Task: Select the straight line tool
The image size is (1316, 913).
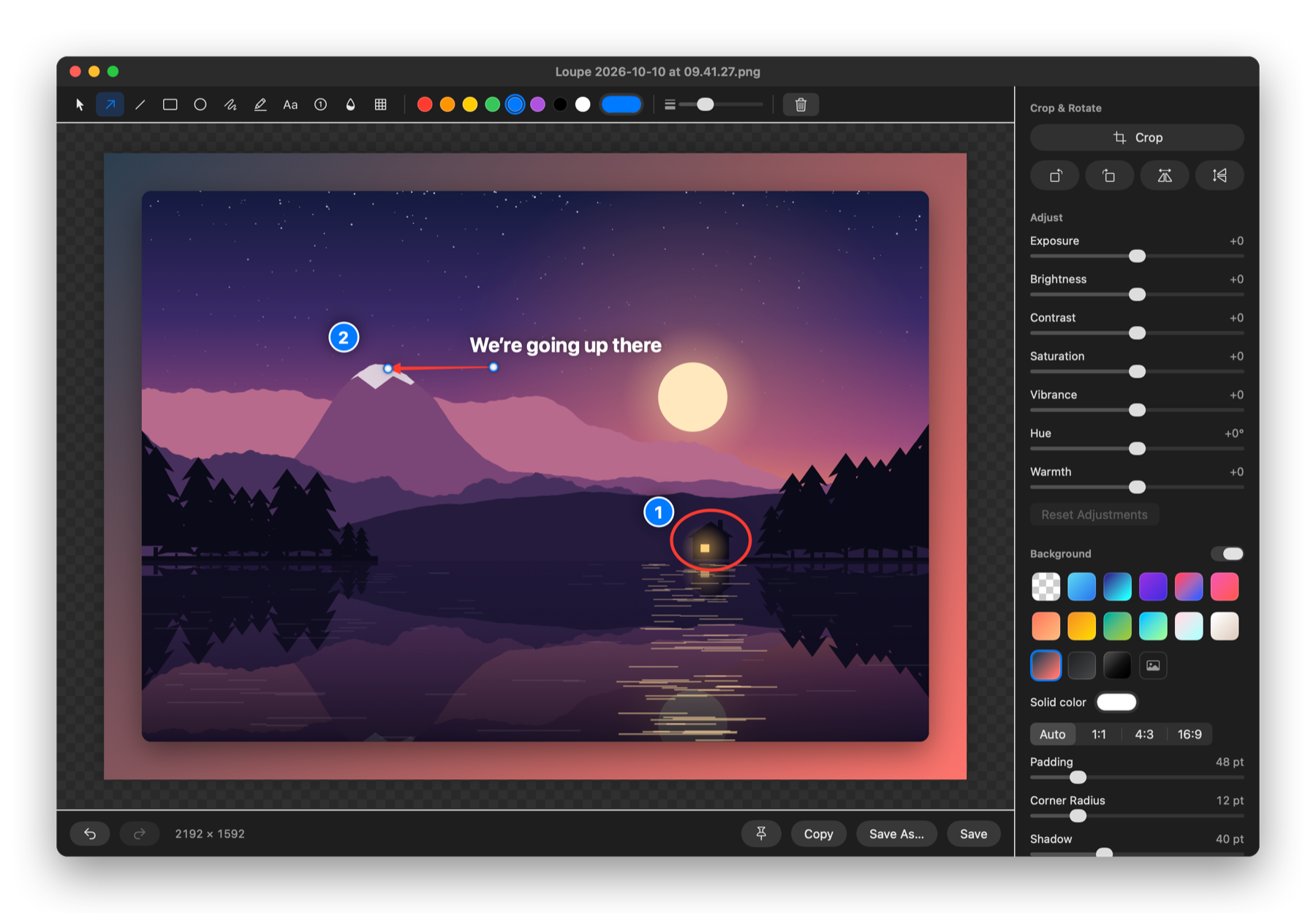Action: (140, 105)
